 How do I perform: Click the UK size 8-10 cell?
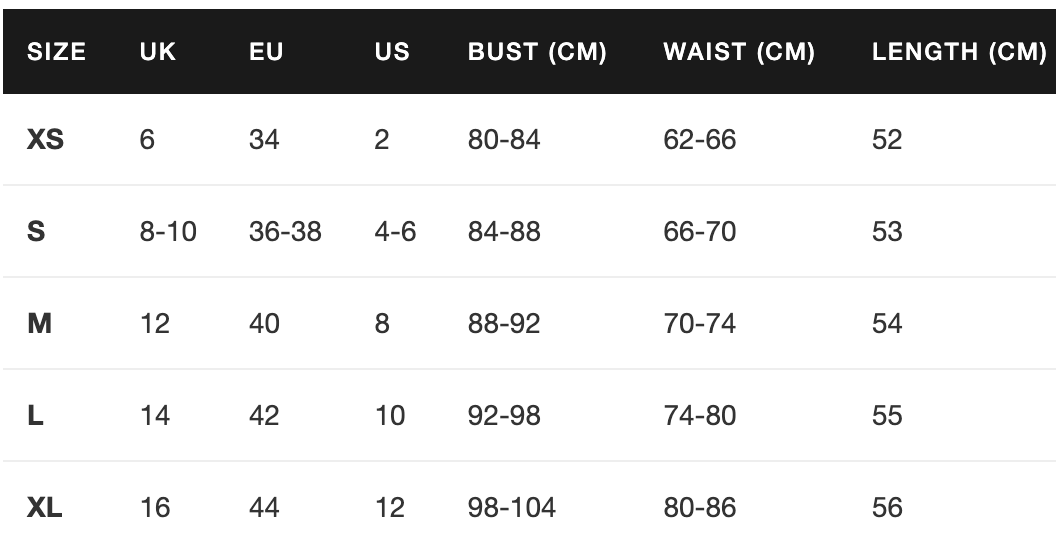click(169, 232)
